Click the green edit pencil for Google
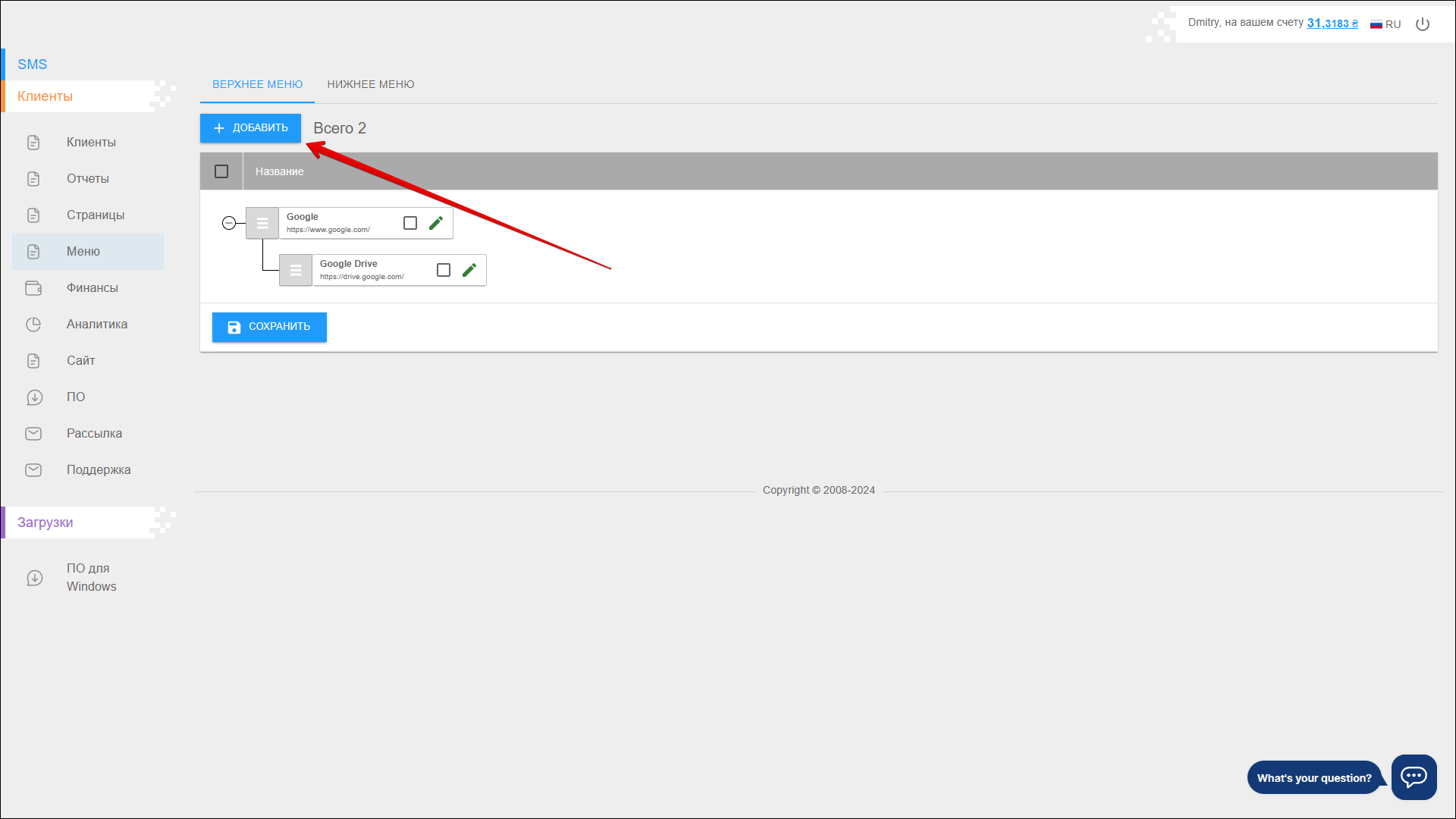Screen dimensions: 1456x819 [436, 223]
